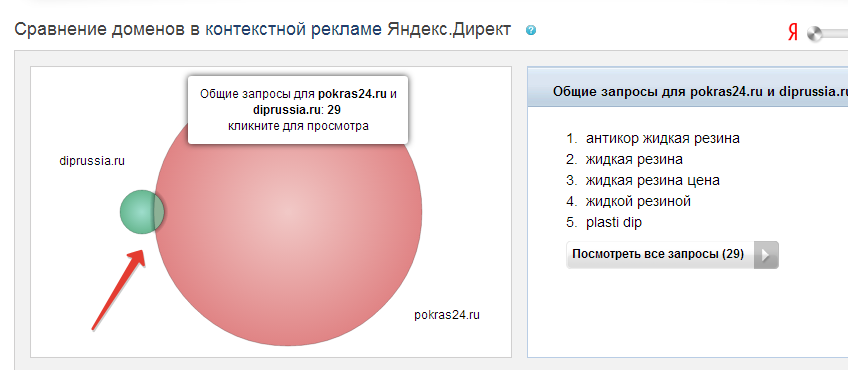Click the Общие запросы panel header

(x=687, y=91)
